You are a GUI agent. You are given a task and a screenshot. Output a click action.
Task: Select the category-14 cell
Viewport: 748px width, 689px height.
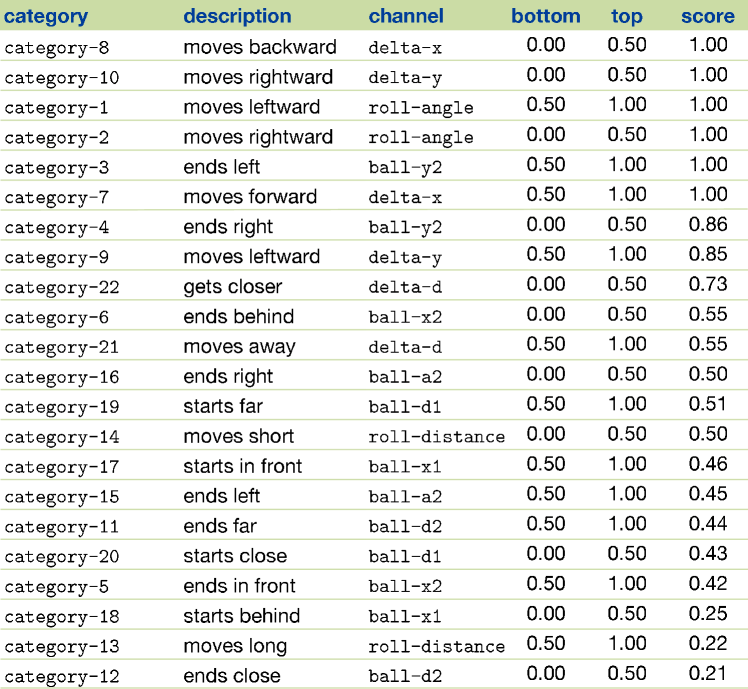pyautogui.click(x=62, y=438)
